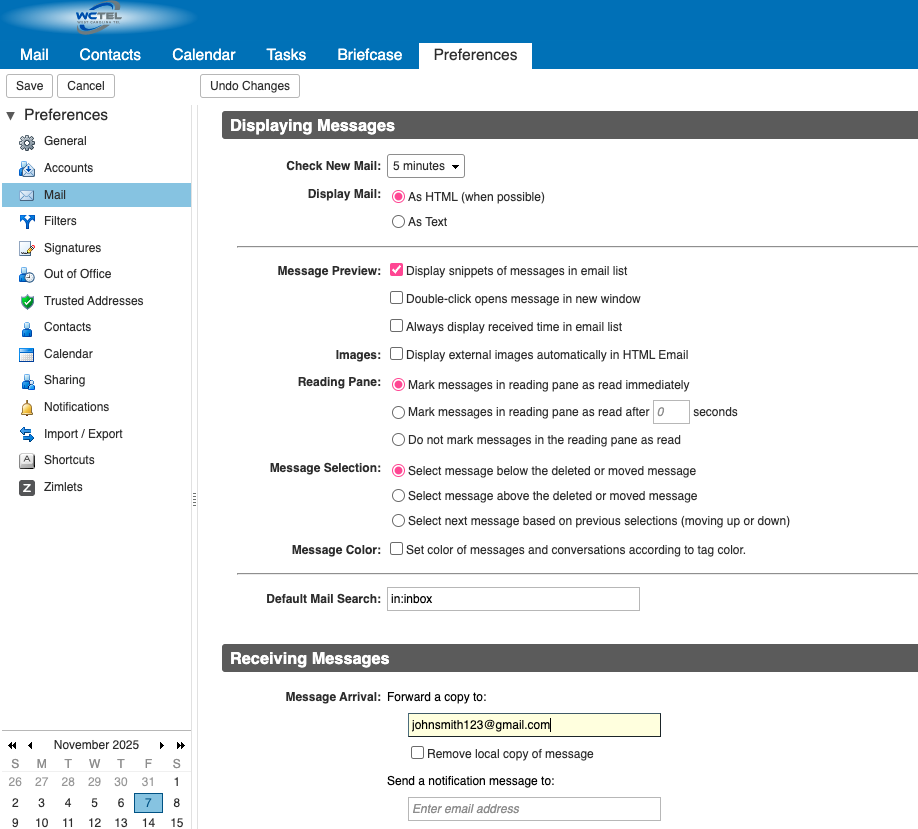The image size is (918, 829).
Task: Switch to the Calendar tab
Action: (203, 55)
